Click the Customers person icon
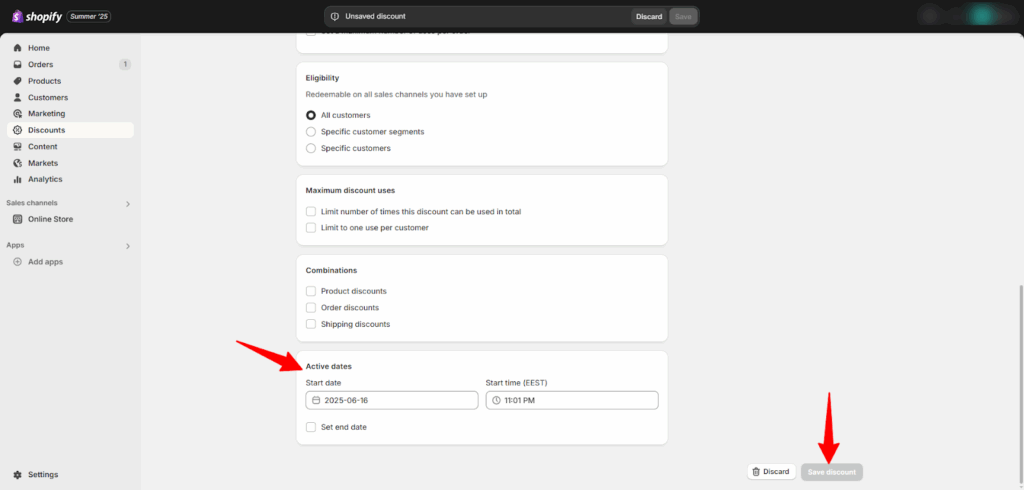This screenshot has height=490, width=1024. pos(18,98)
